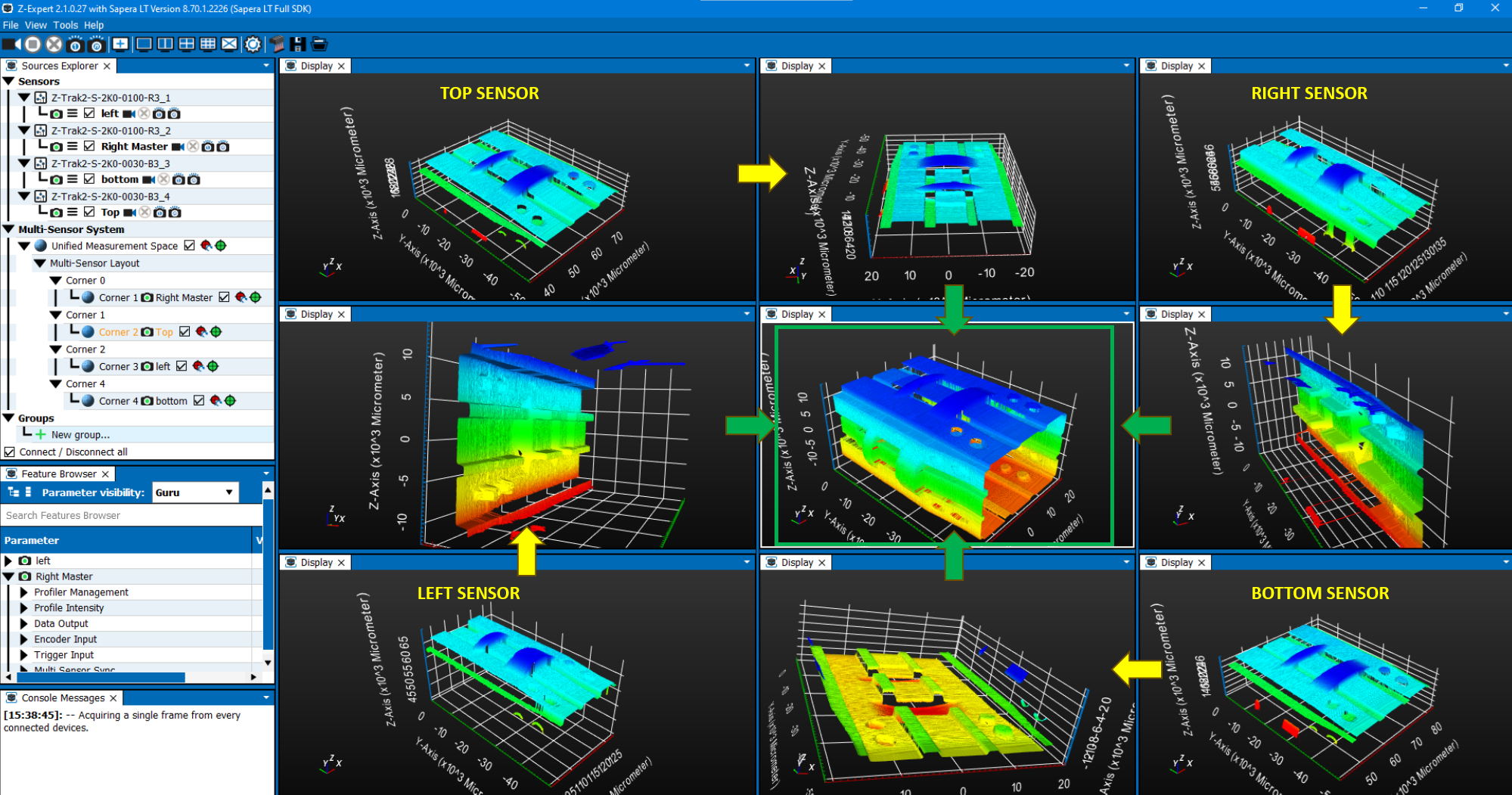Screen dimensions: 1512x795
Task: Open the Tools menu
Action: [x=66, y=25]
